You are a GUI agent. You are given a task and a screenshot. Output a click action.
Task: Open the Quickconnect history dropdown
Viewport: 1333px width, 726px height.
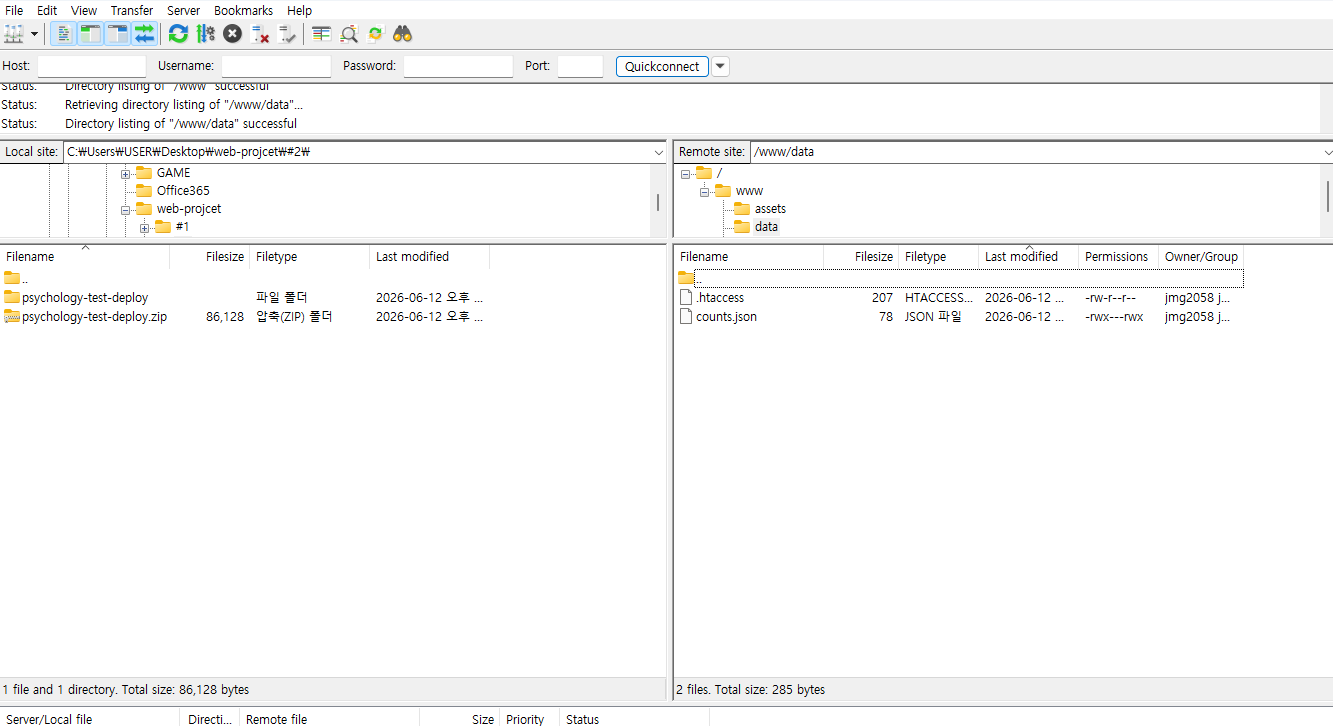pos(720,66)
